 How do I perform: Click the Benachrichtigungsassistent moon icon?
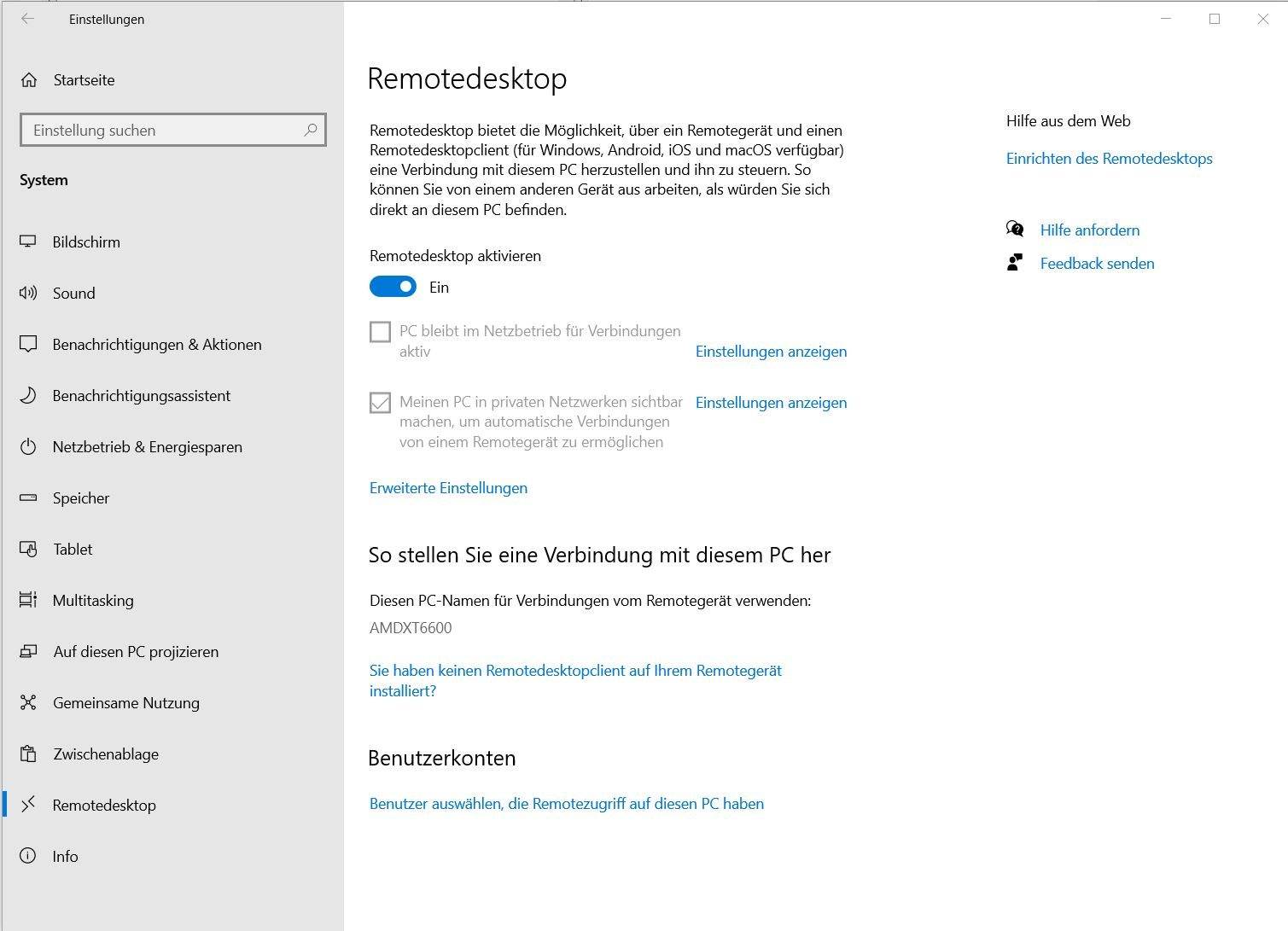point(28,396)
